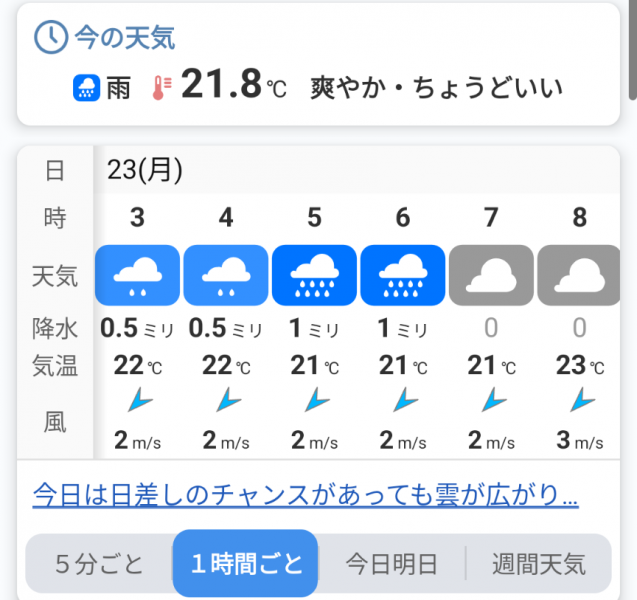Click the 4 o'clock light rain icon

click(x=226, y=275)
